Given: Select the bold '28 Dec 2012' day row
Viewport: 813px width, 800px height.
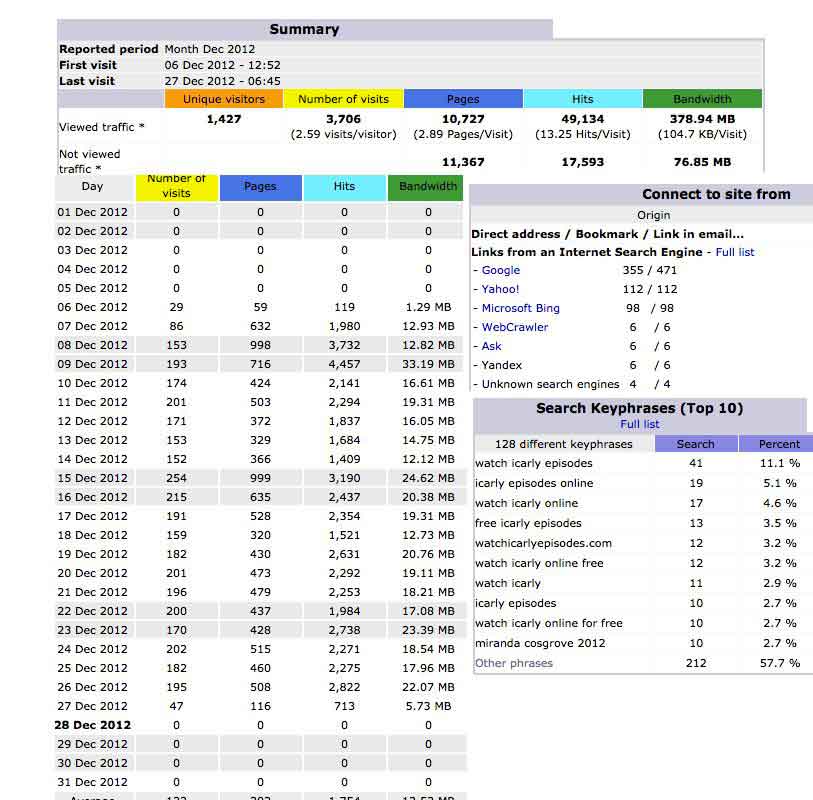Looking at the screenshot, I should (259, 725).
